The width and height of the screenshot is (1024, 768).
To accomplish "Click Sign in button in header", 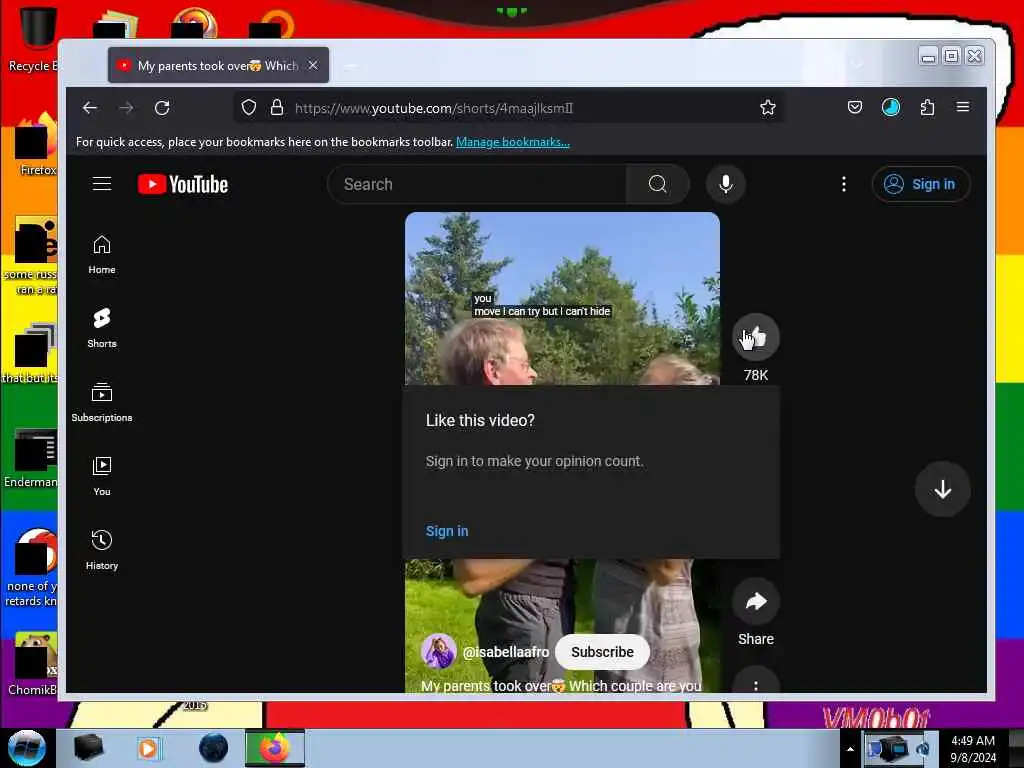I will [x=921, y=184].
